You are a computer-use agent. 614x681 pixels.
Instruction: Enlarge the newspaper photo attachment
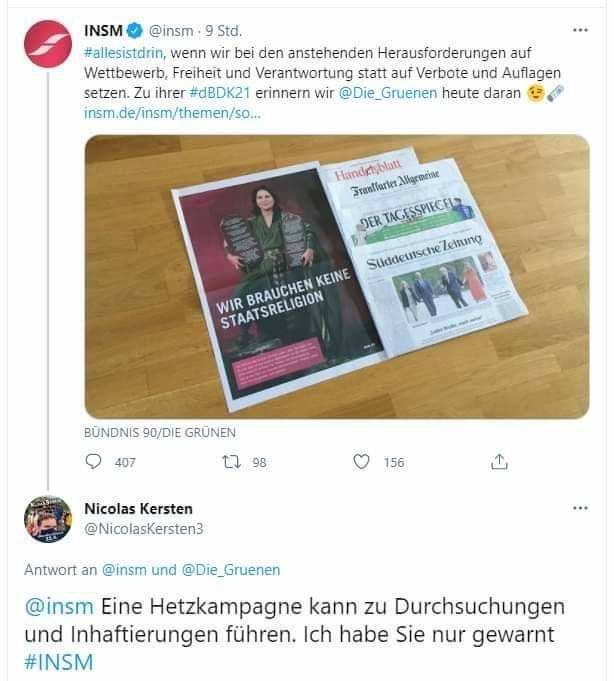click(337, 277)
